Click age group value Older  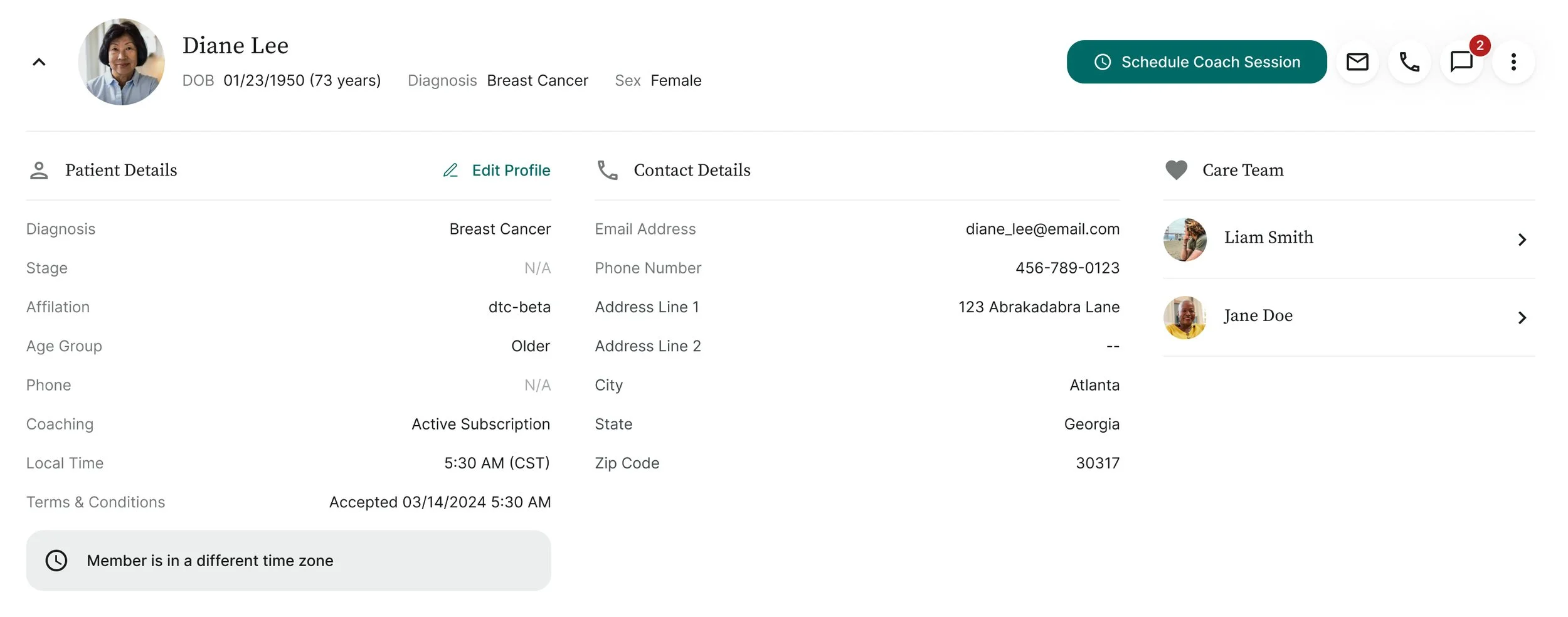click(531, 346)
